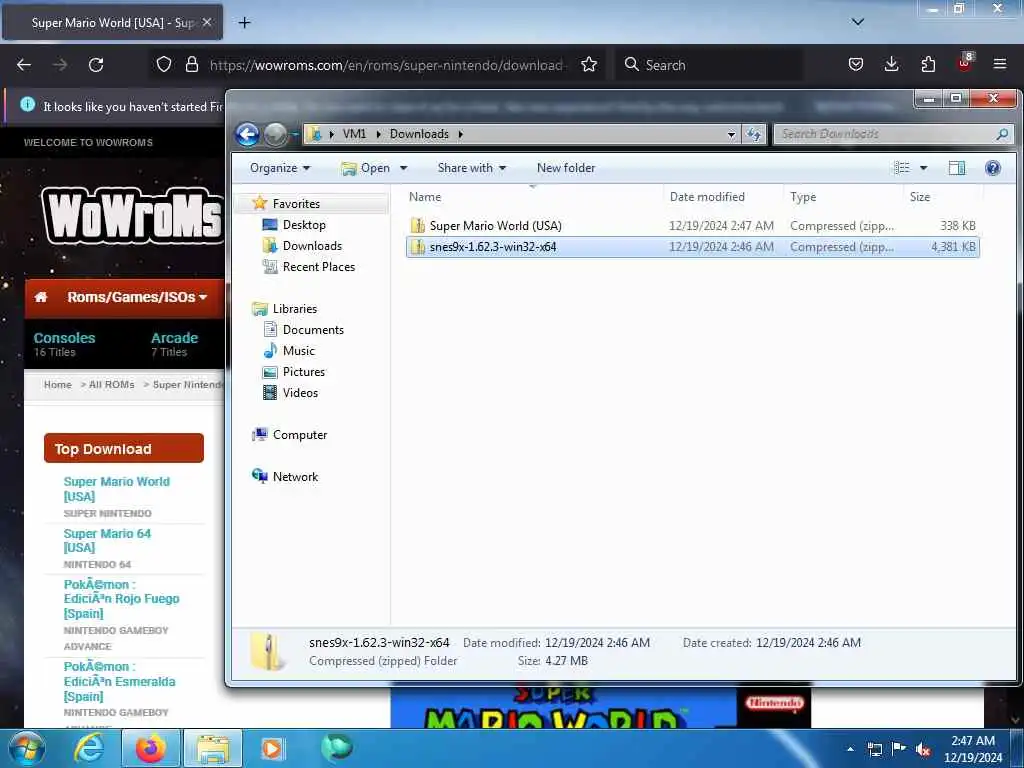Go back in Firefox history

[24, 65]
